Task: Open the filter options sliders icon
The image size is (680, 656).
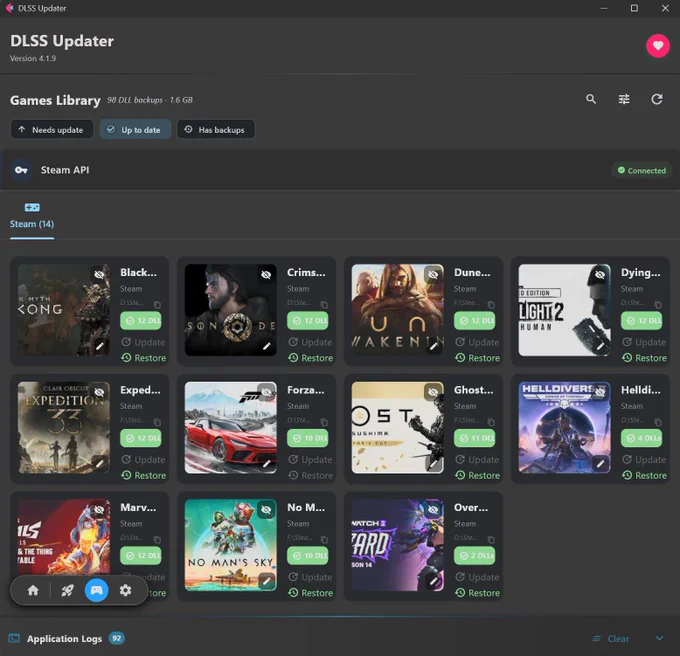Action: pyautogui.click(x=624, y=99)
